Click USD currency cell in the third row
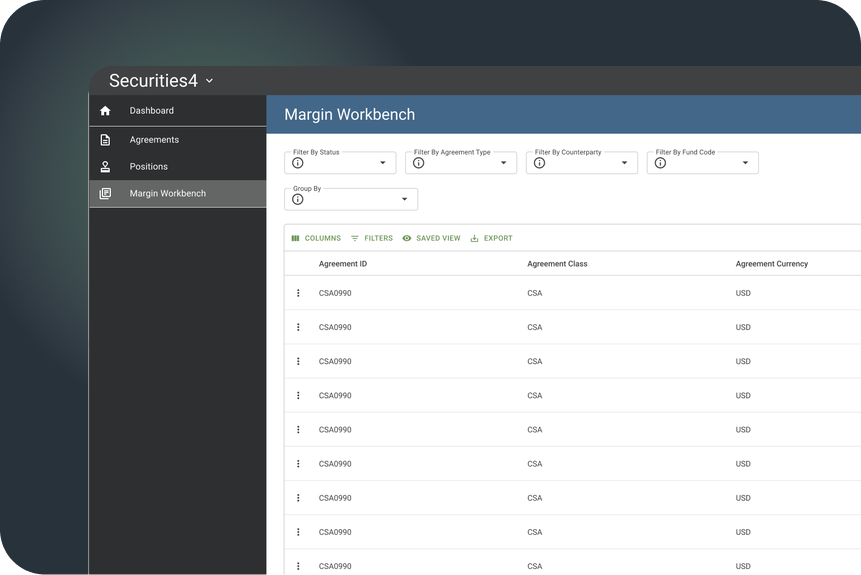 pos(743,361)
